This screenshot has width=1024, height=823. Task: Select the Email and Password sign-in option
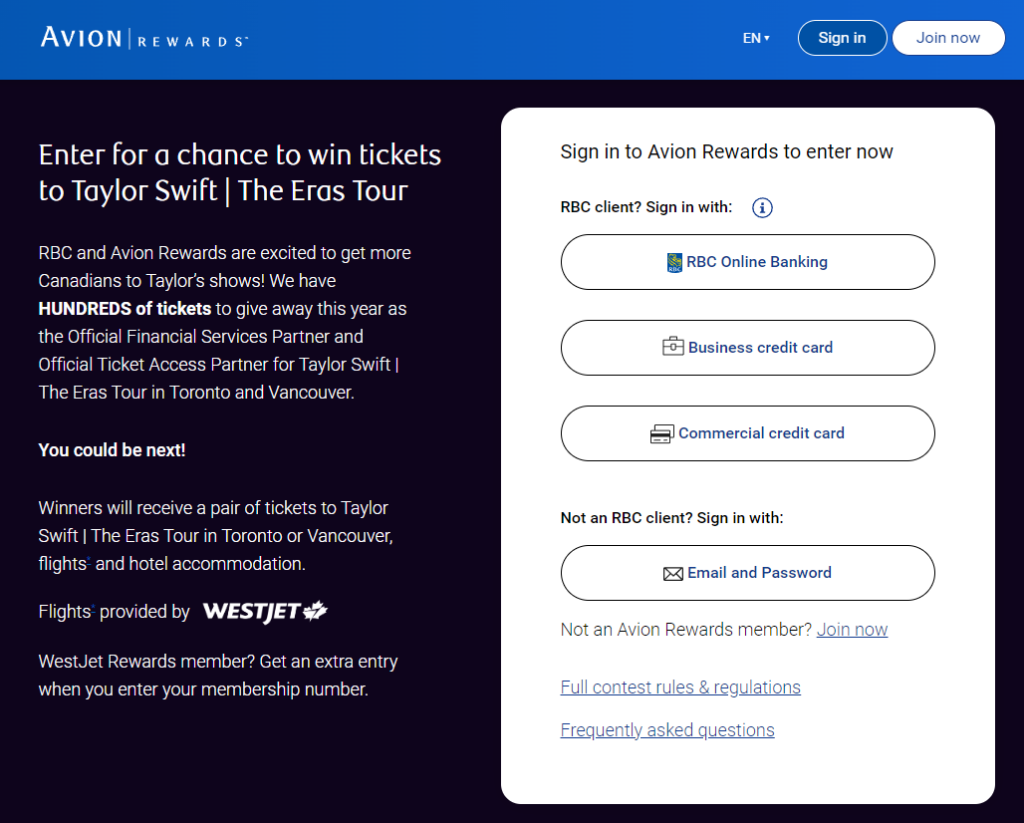(747, 572)
